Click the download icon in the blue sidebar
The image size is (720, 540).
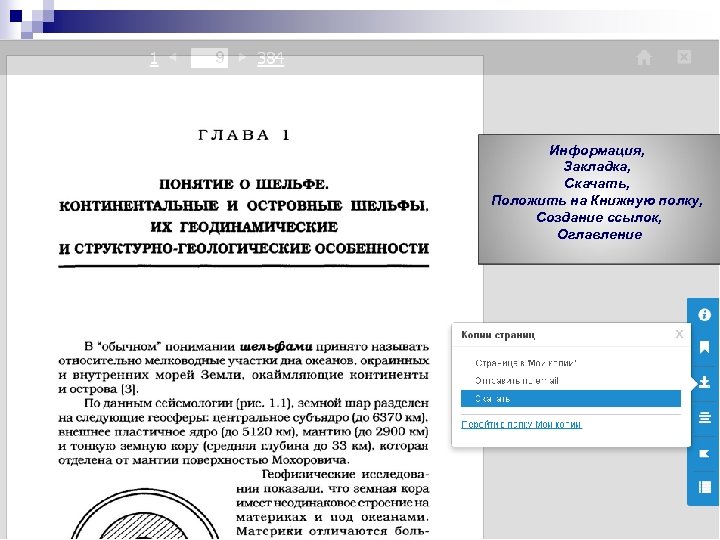(704, 382)
